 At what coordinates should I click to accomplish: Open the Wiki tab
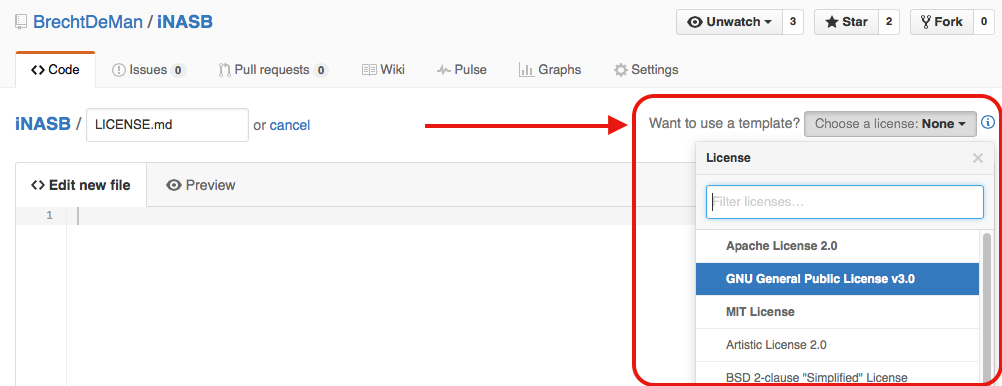[383, 70]
